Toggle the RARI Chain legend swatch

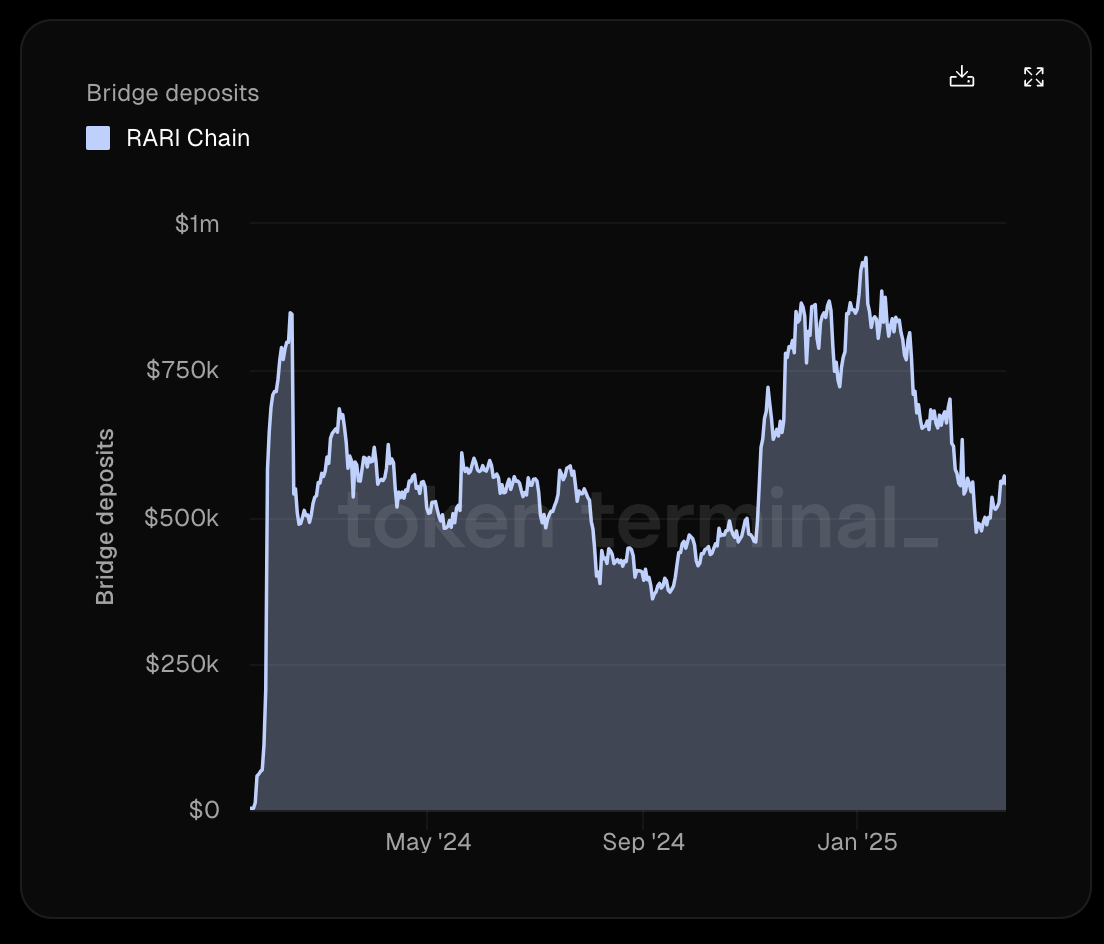click(98, 138)
